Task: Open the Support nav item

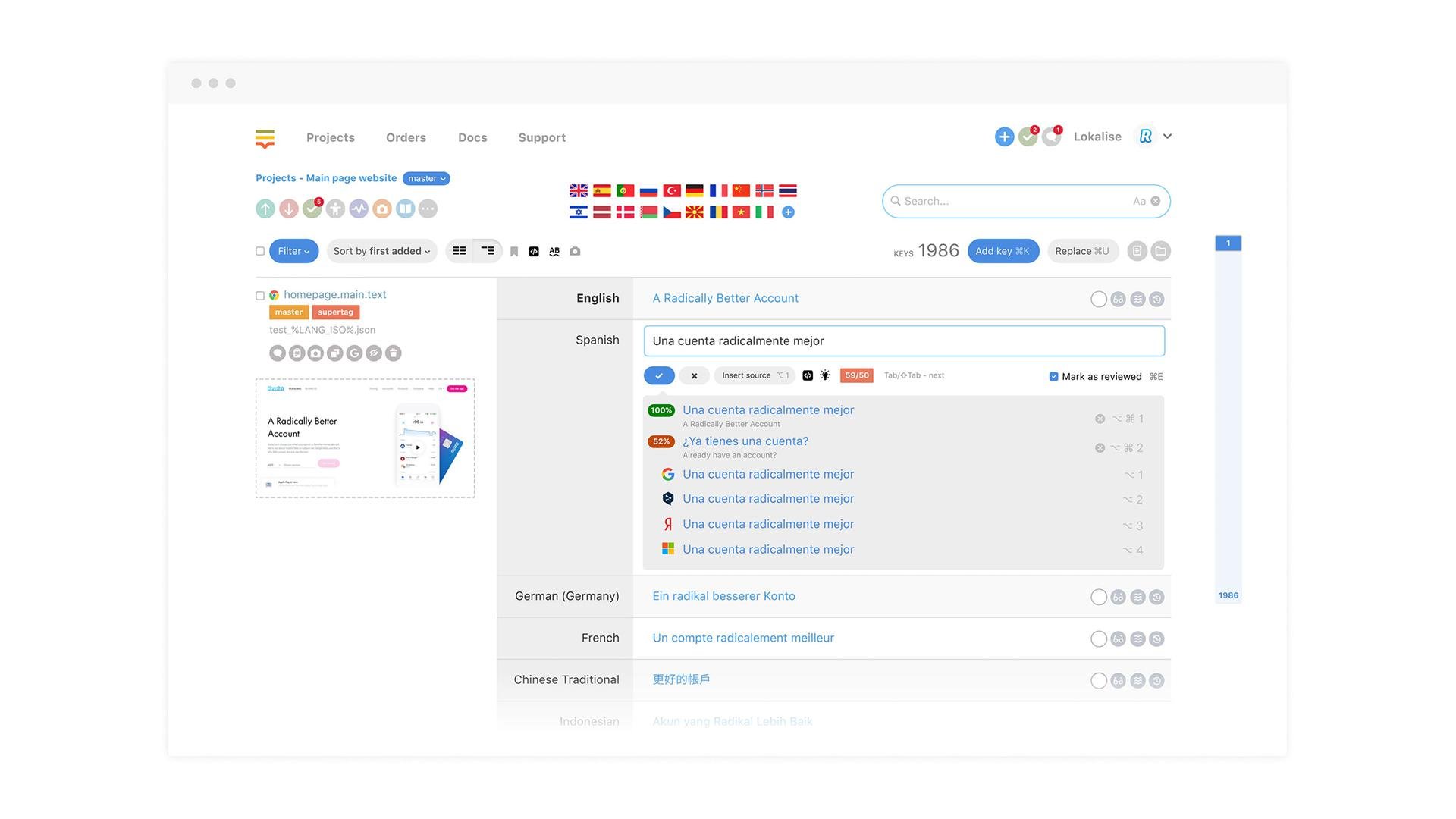Action: [542, 137]
